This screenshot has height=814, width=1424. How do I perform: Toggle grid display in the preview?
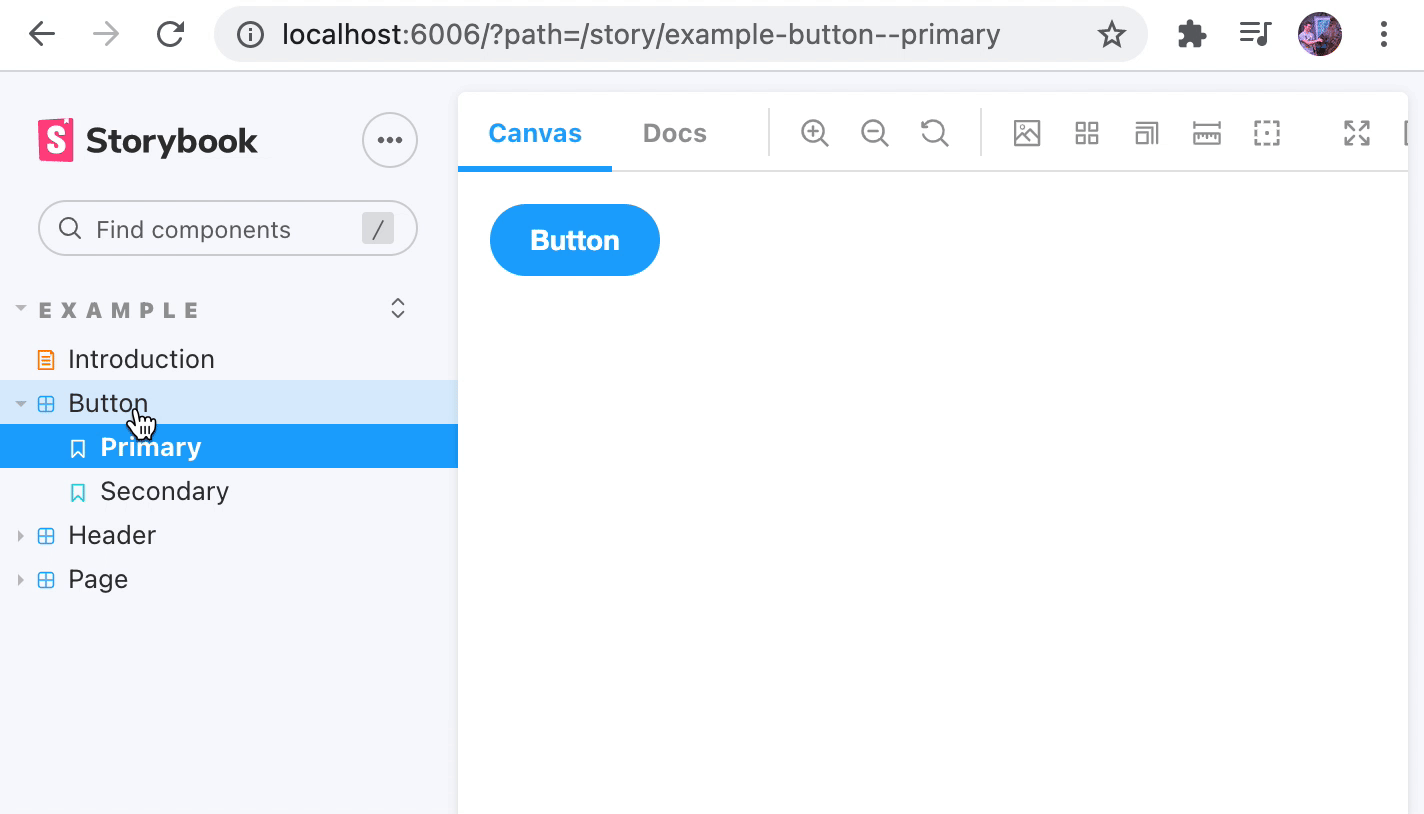(1086, 132)
